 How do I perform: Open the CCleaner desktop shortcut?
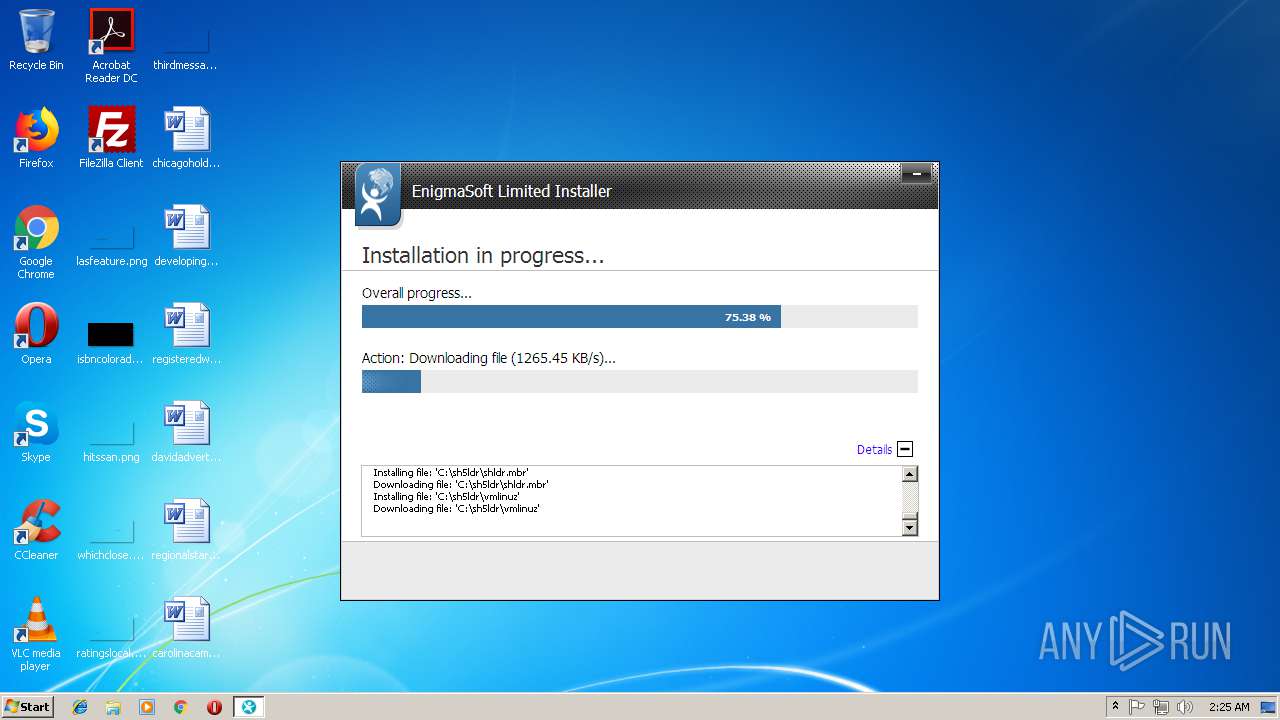(x=36, y=530)
